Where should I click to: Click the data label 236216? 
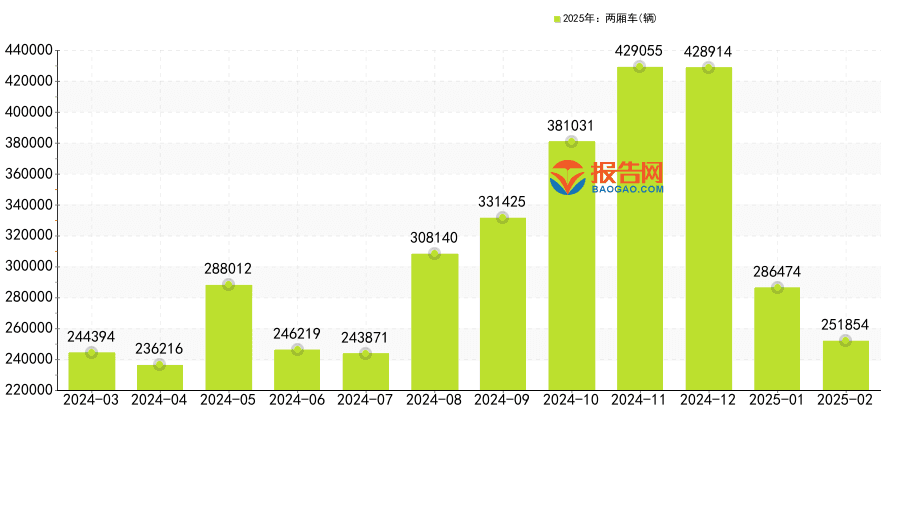point(159,349)
